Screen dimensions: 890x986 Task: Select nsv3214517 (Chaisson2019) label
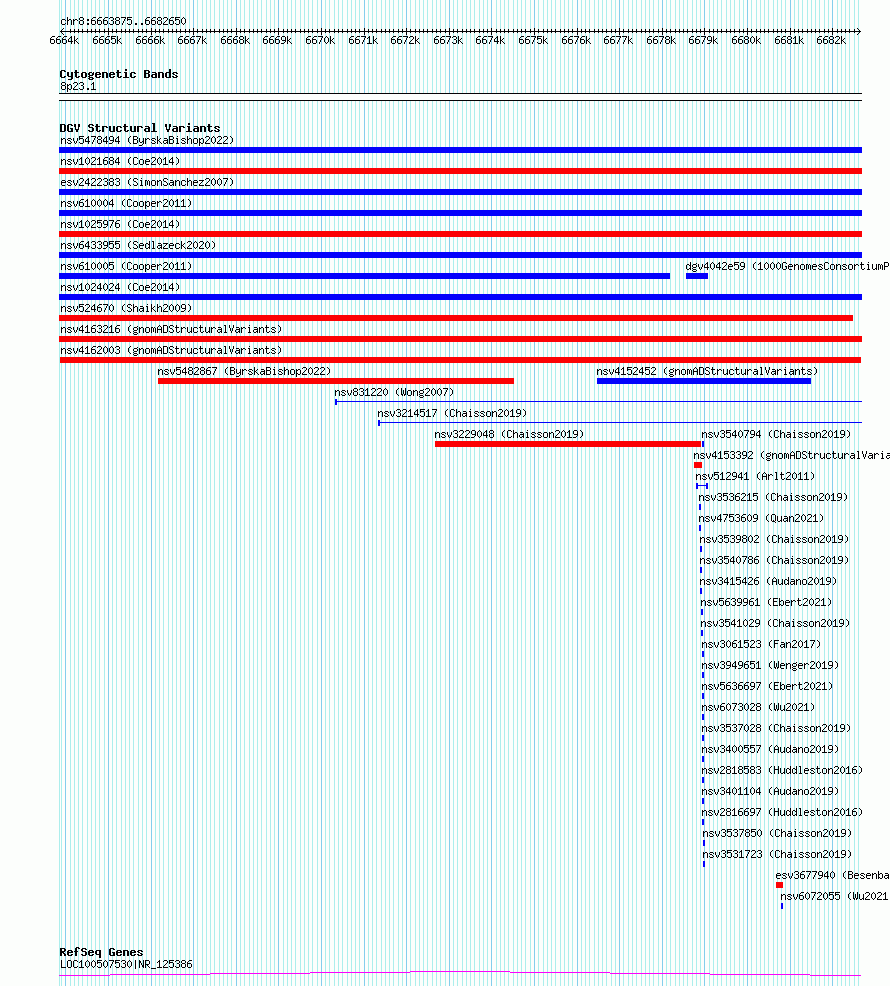click(x=452, y=413)
